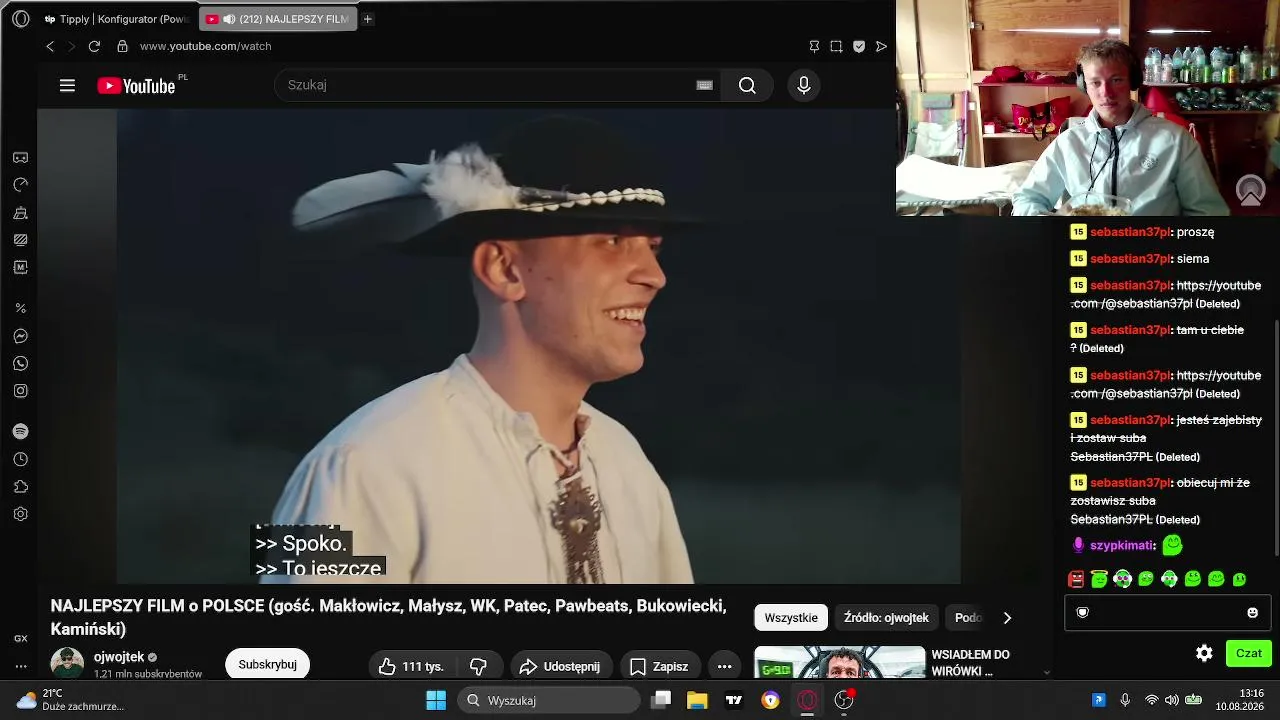Open chat settings gear icon
Image resolution: width=1280 pixels, height=720 pixels.
coord(1204,653)
